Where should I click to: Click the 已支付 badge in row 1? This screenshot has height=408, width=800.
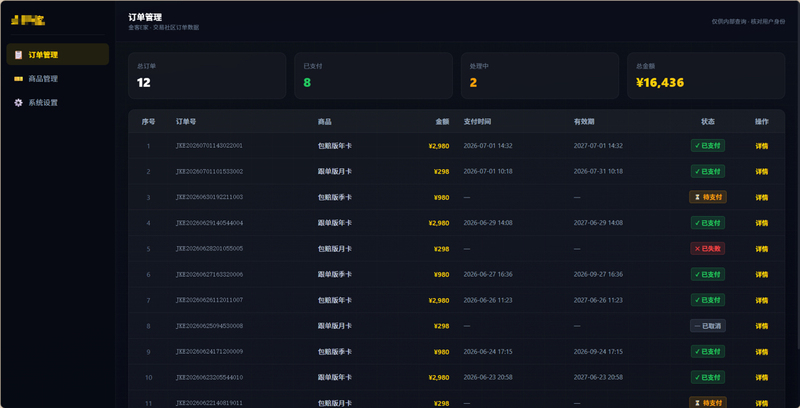coord(708,145)
